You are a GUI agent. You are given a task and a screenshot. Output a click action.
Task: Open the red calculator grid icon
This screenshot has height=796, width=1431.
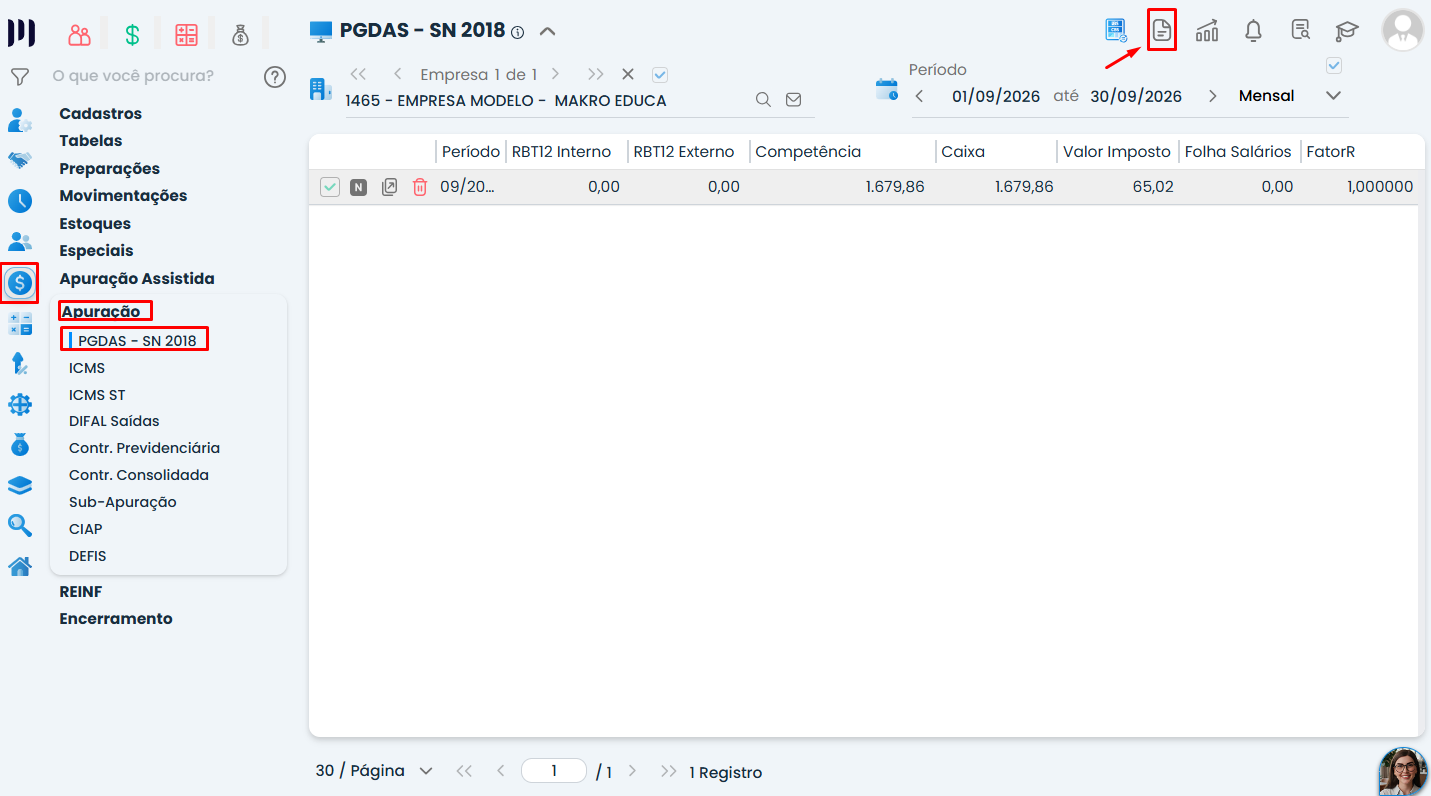(186, 35)
